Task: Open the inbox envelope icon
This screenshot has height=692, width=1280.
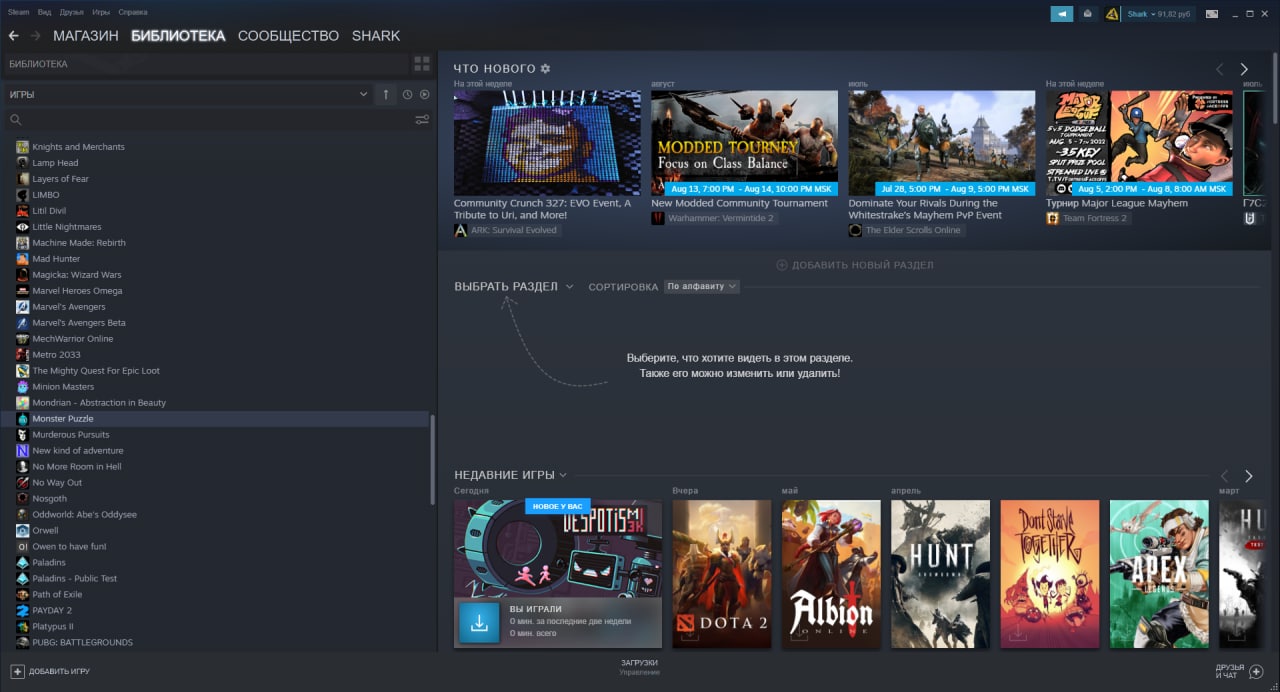Action: tap(1087, 14)
